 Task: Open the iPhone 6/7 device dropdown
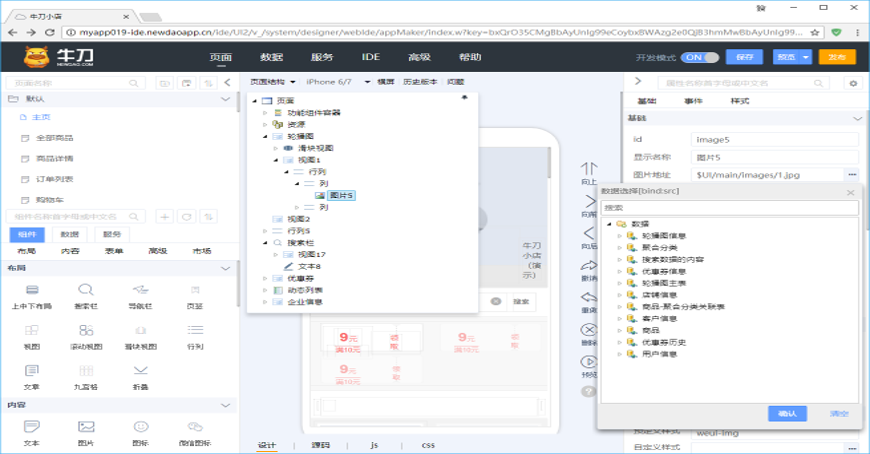click(367, 81)
